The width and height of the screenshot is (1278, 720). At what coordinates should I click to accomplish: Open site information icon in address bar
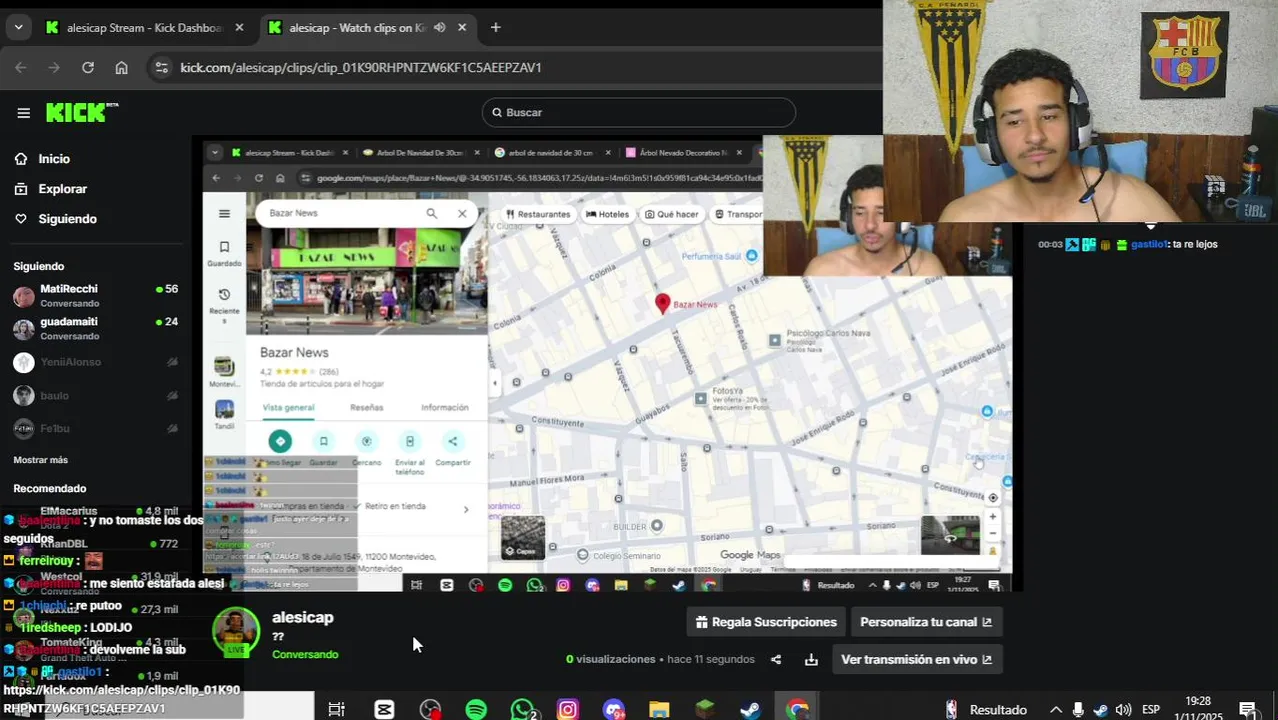[x=161, y=67]
